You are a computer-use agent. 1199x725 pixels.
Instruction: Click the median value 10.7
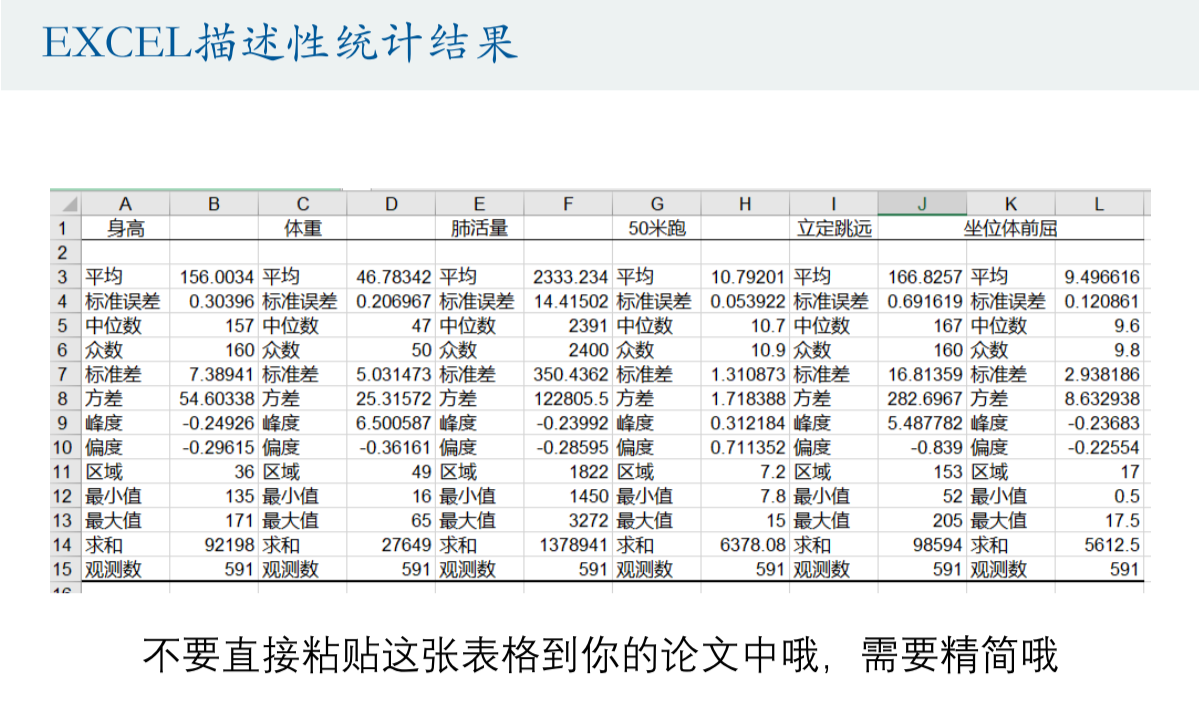768,326
